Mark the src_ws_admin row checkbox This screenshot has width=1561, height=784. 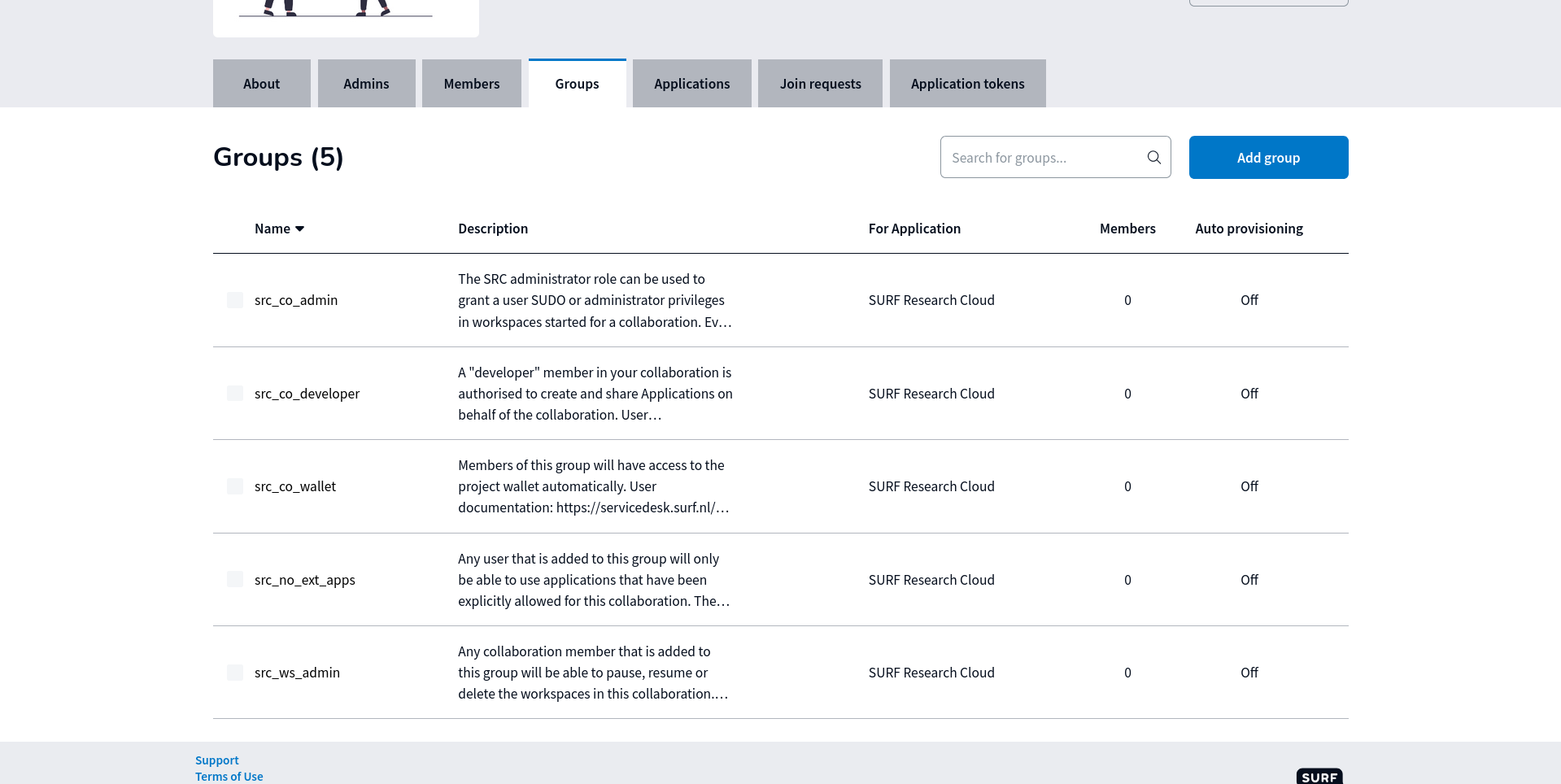235,673
